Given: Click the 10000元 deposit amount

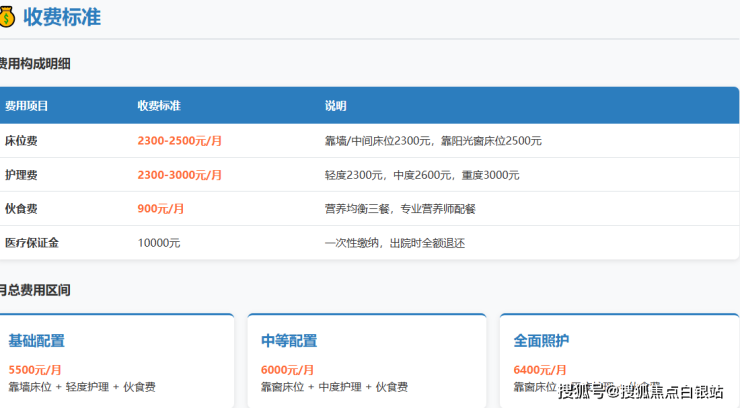Looking at the screenshot, I should click(x=158, y=243).
